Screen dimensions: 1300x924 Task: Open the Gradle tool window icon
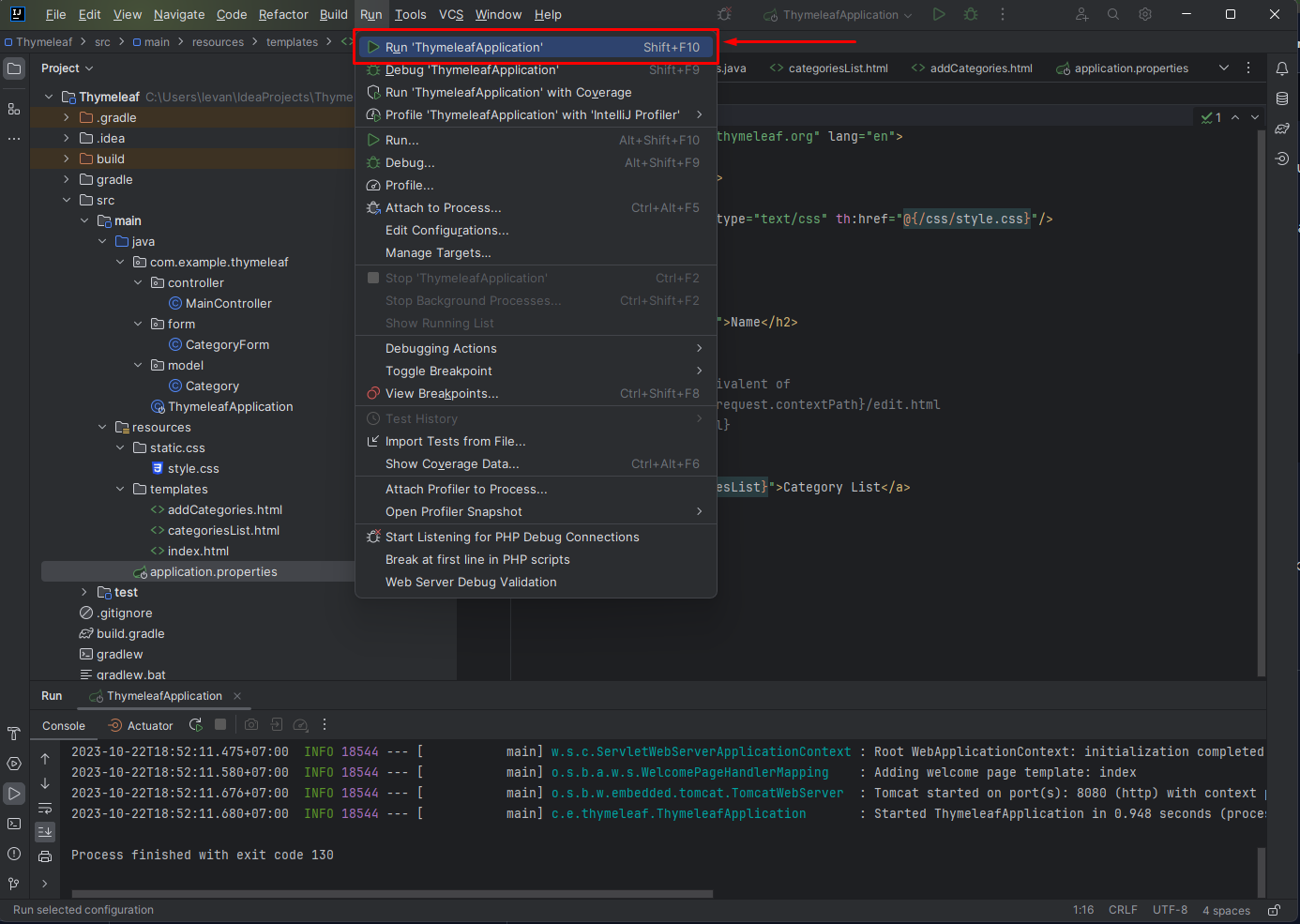[1282, 129]
